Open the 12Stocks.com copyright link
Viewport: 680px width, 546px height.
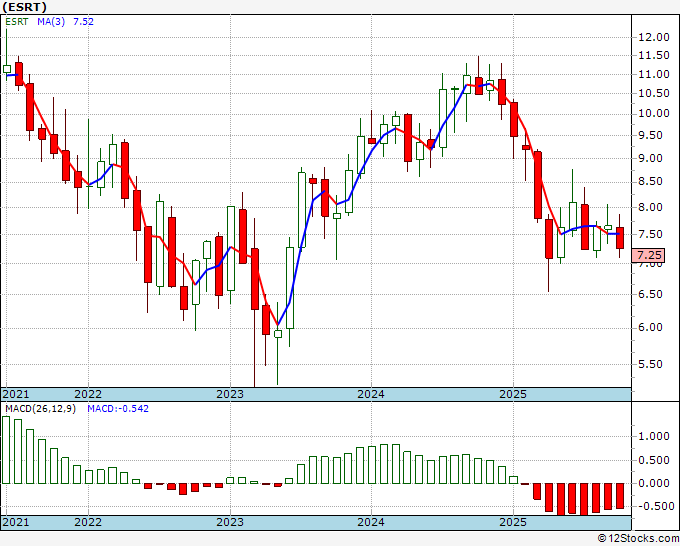pyautogui.click(x=638, y=539)
